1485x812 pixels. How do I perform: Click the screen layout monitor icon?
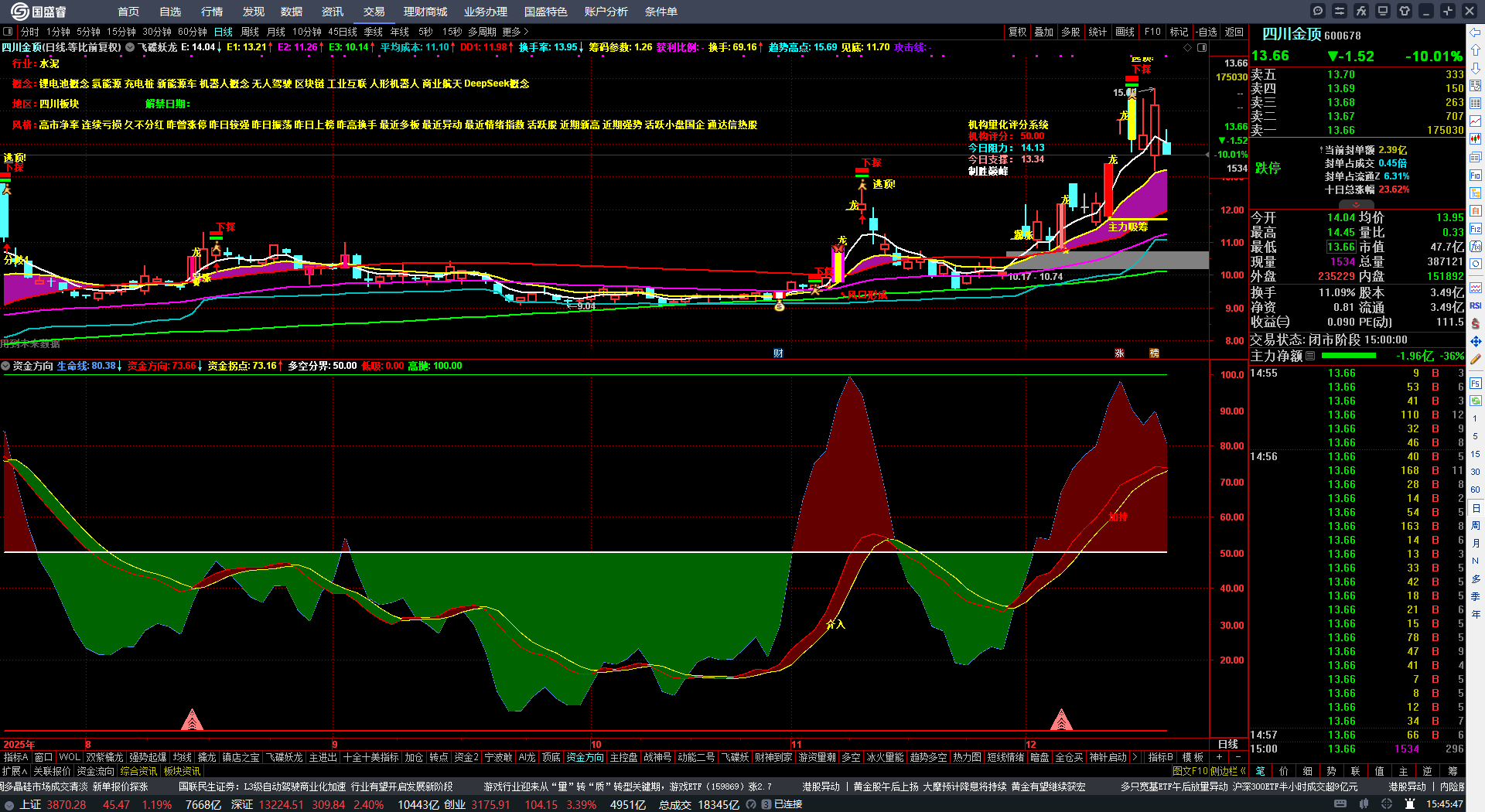[x=1383, y=11]
